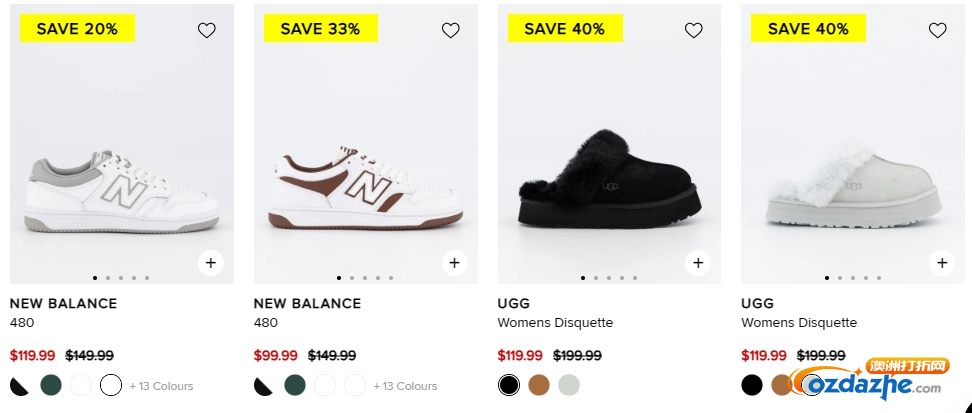Go to second carousel dot on black UGG
The height and width of the screenshot is (413, 972).
[x=596, y=278]
